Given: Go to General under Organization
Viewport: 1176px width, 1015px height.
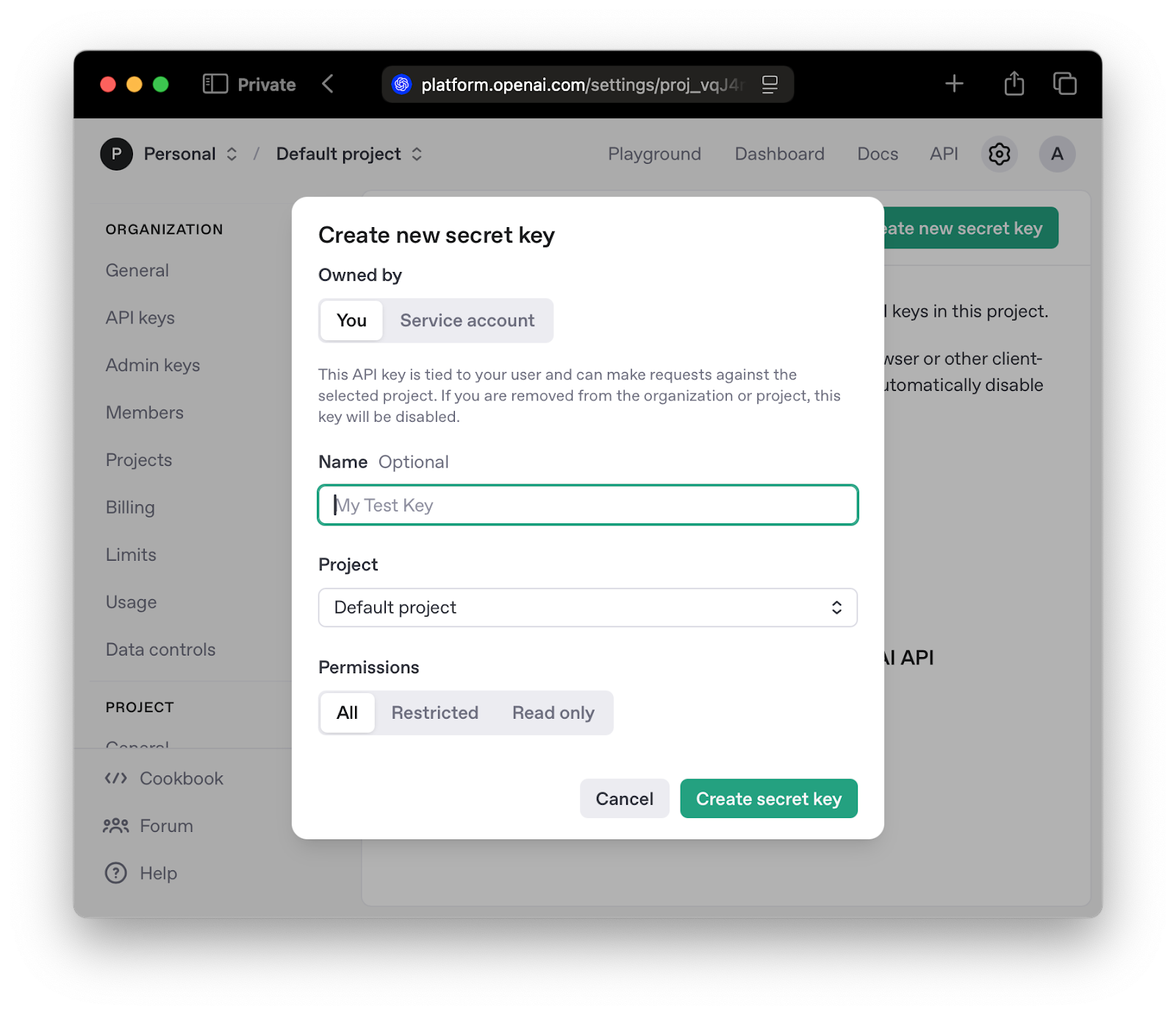Looking at the screenshot, I should click(x=137, y=270).
